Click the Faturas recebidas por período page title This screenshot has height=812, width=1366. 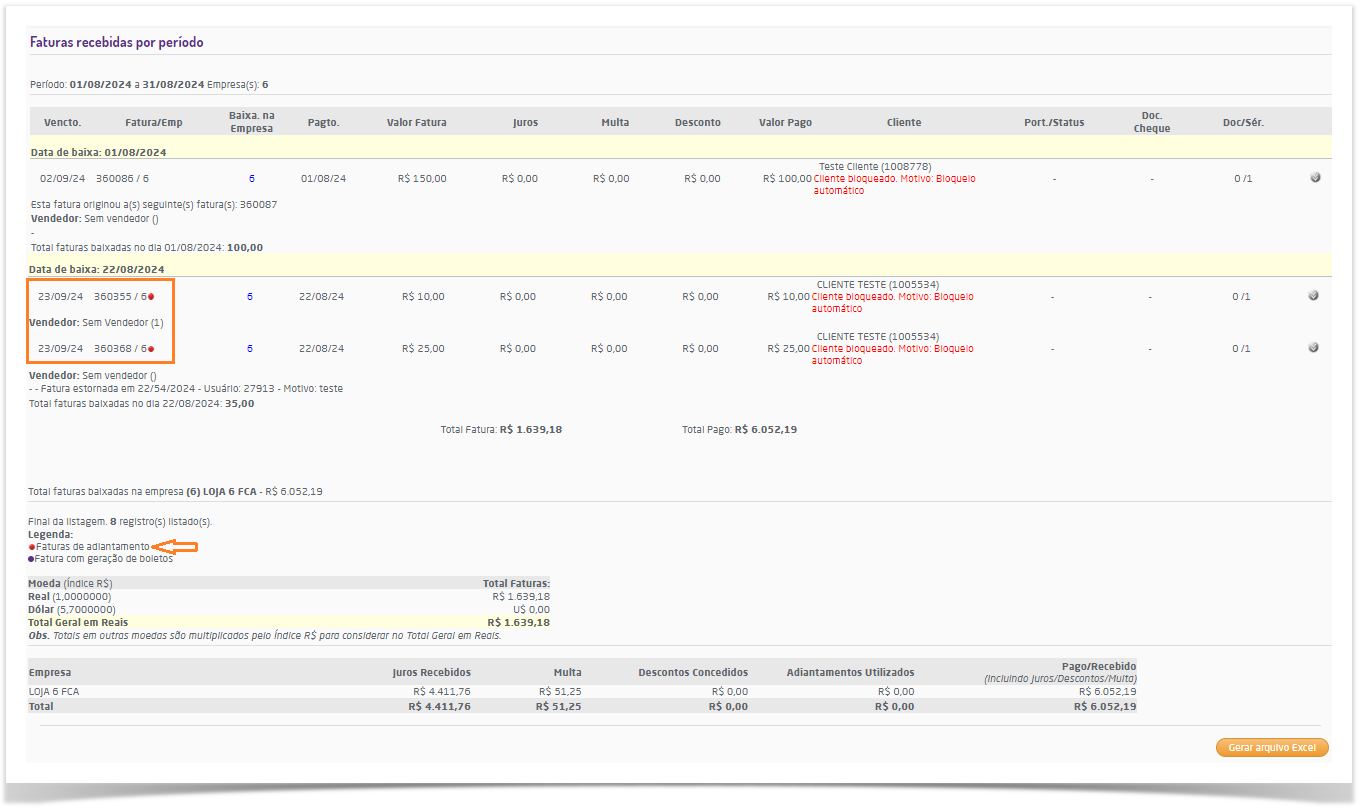[x=117, y=42]
